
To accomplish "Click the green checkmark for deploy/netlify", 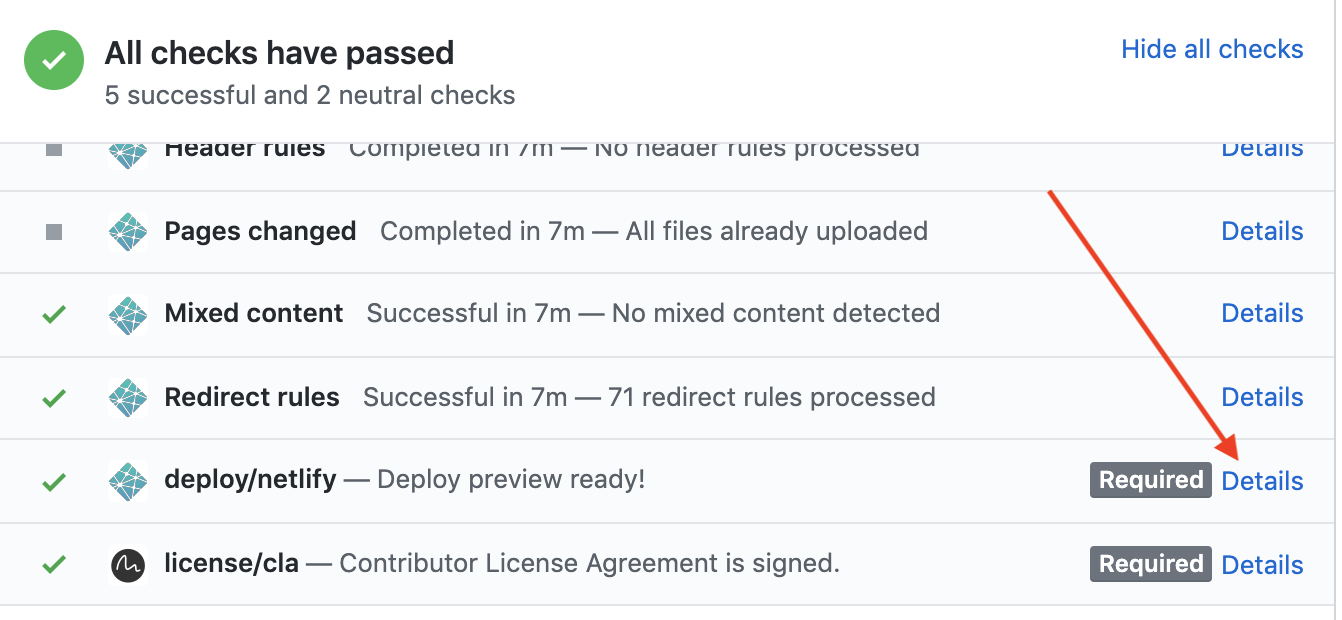I will [54, 482].
